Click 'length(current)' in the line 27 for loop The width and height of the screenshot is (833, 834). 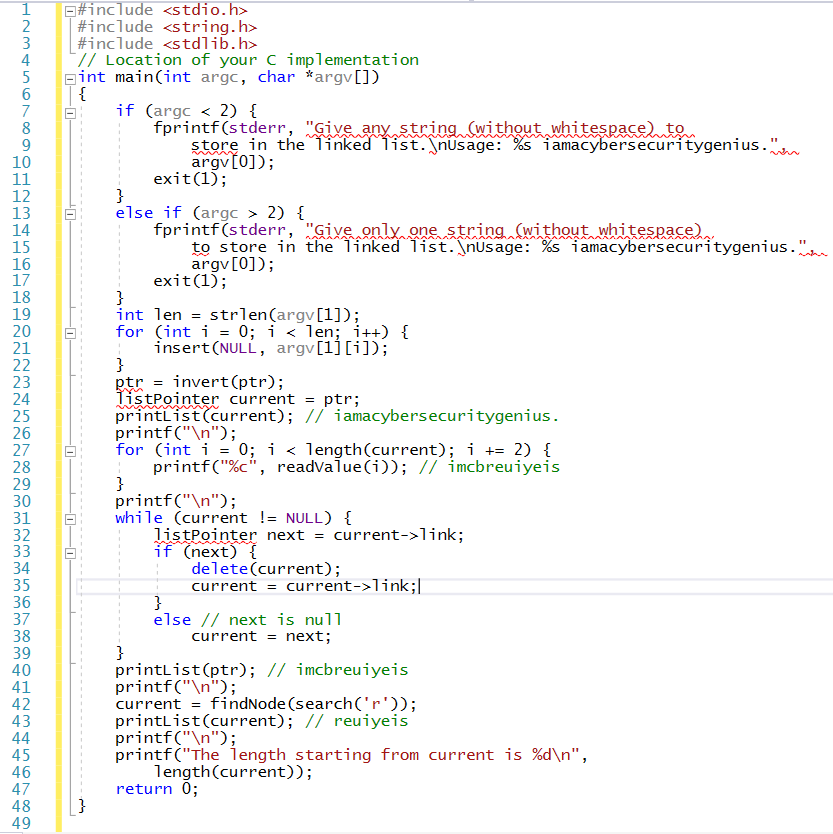[x=376, y=450]
